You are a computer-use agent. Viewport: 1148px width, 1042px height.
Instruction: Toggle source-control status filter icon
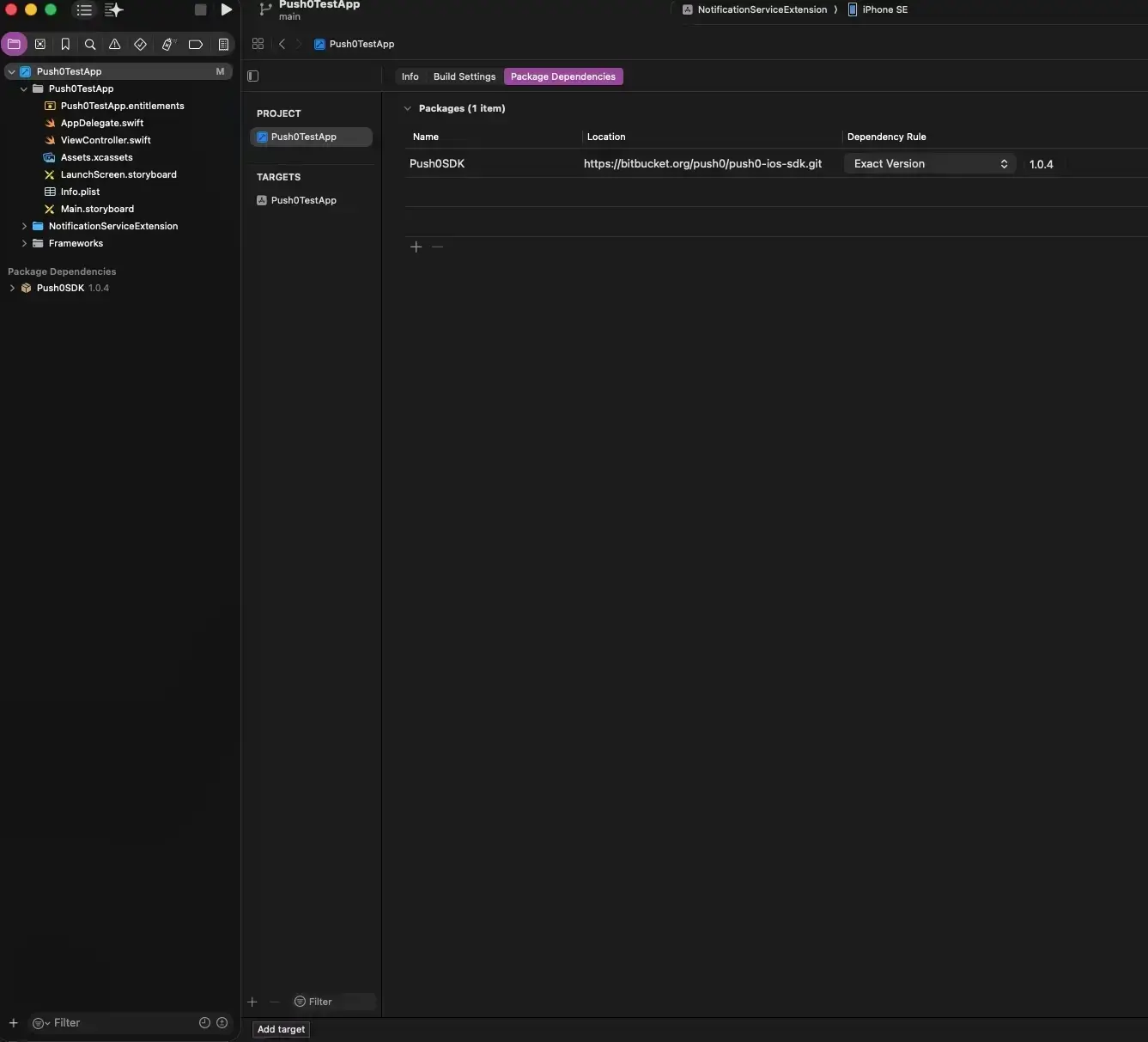click(222, 1022)
